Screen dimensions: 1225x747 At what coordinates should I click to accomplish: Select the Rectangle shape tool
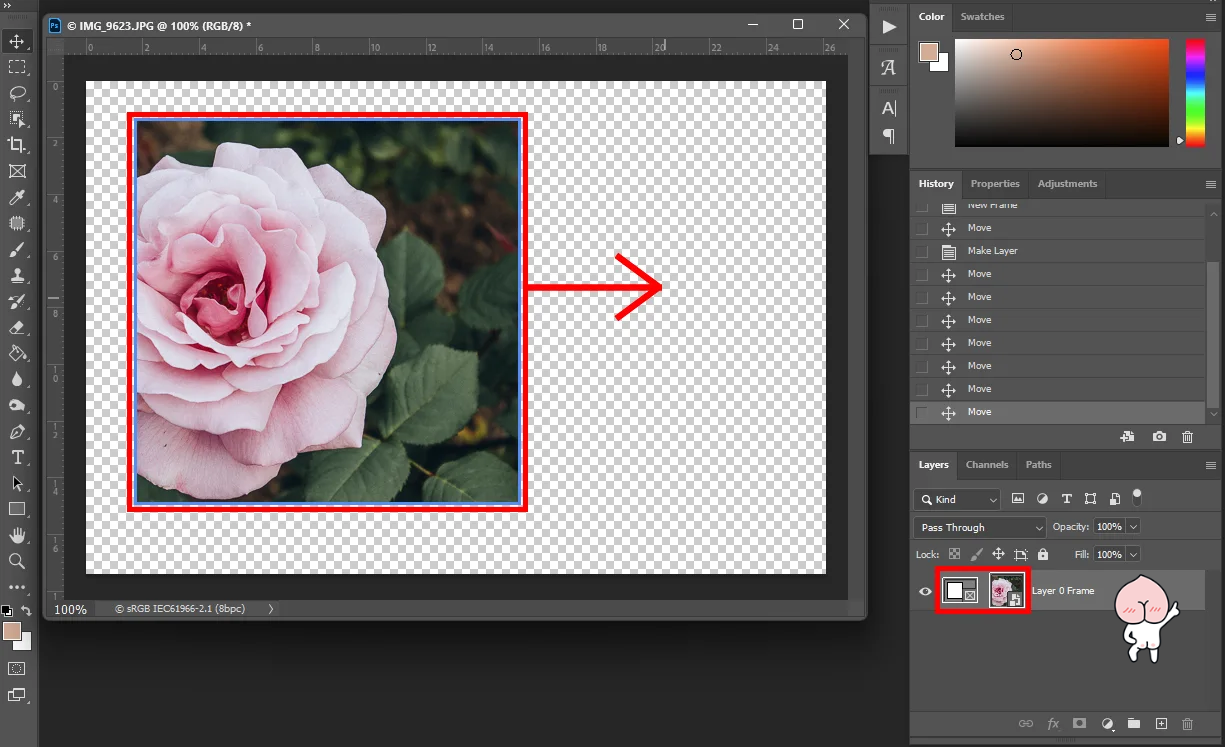17,509
